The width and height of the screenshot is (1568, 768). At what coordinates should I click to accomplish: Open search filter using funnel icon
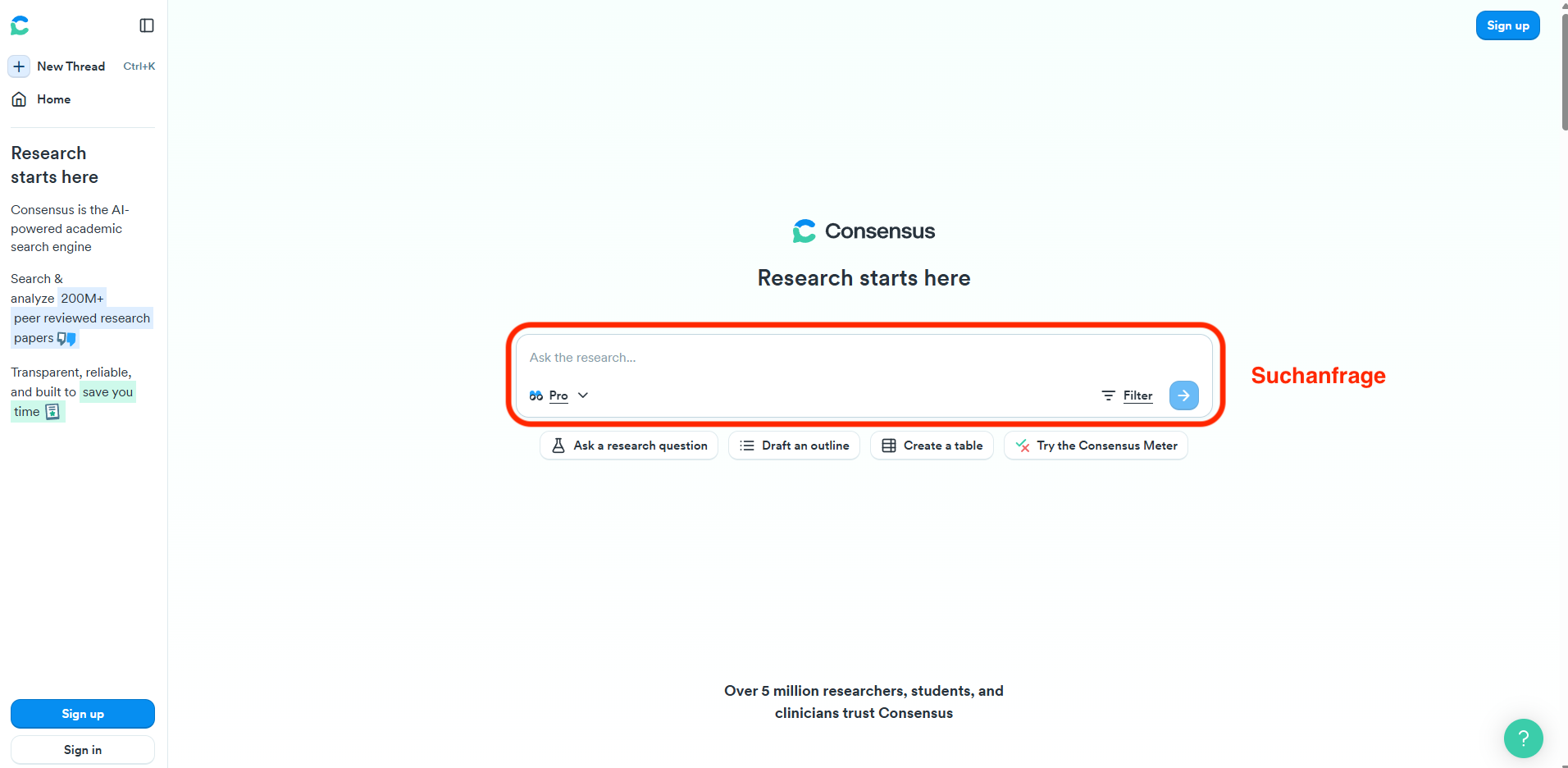(x=1108, y=395)
